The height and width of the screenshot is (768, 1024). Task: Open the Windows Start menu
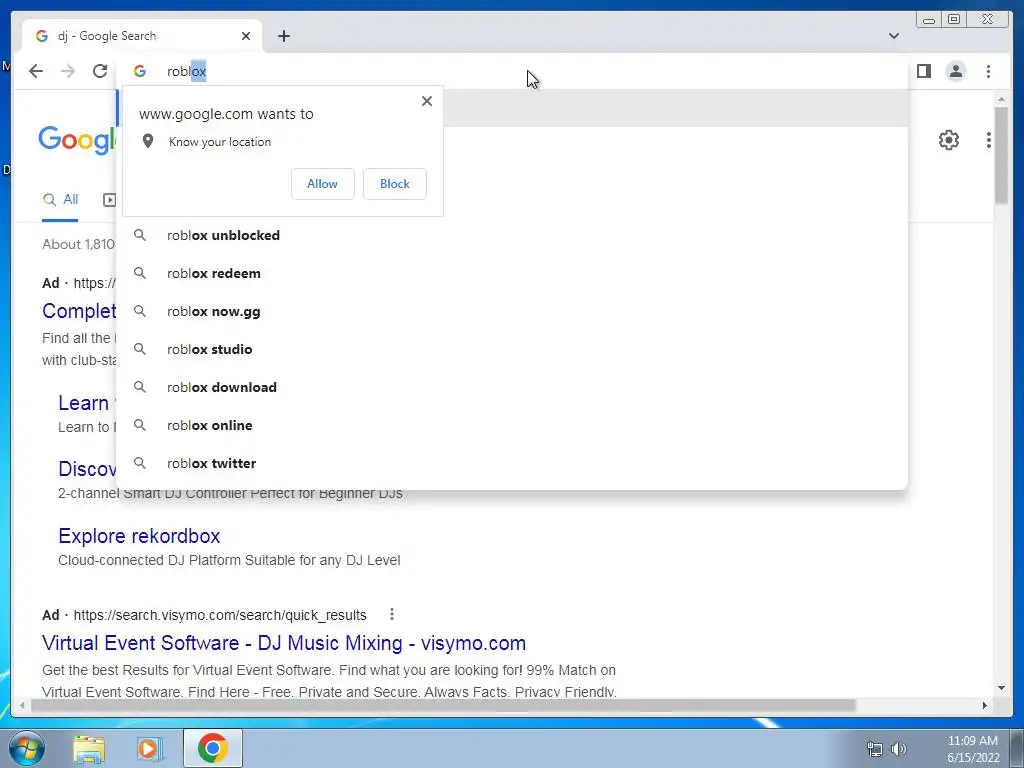tap(26, 748)
